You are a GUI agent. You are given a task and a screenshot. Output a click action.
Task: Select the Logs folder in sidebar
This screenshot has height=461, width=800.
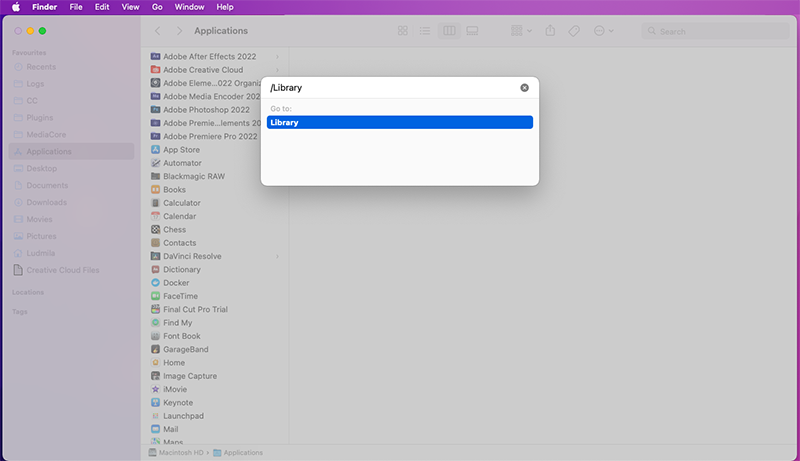coord(71,84)
